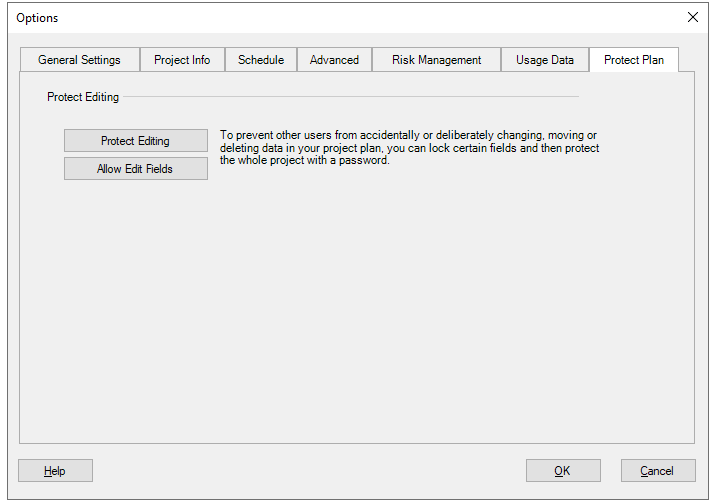Confirm changes with the OK button

tap(563, 471)
